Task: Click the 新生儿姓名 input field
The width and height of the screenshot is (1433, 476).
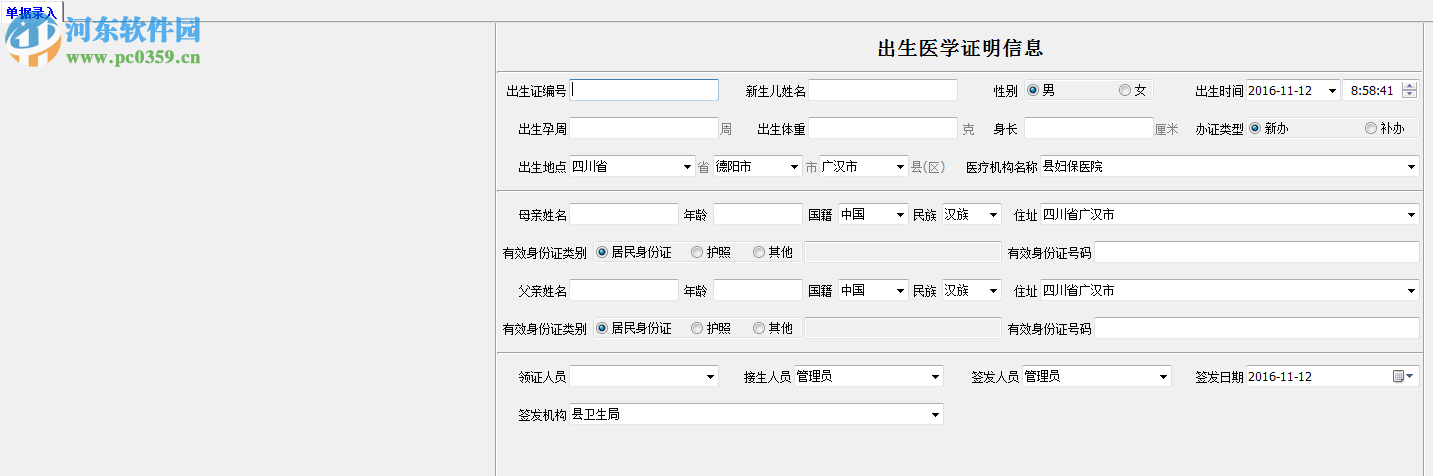Action: click(883, 90)
